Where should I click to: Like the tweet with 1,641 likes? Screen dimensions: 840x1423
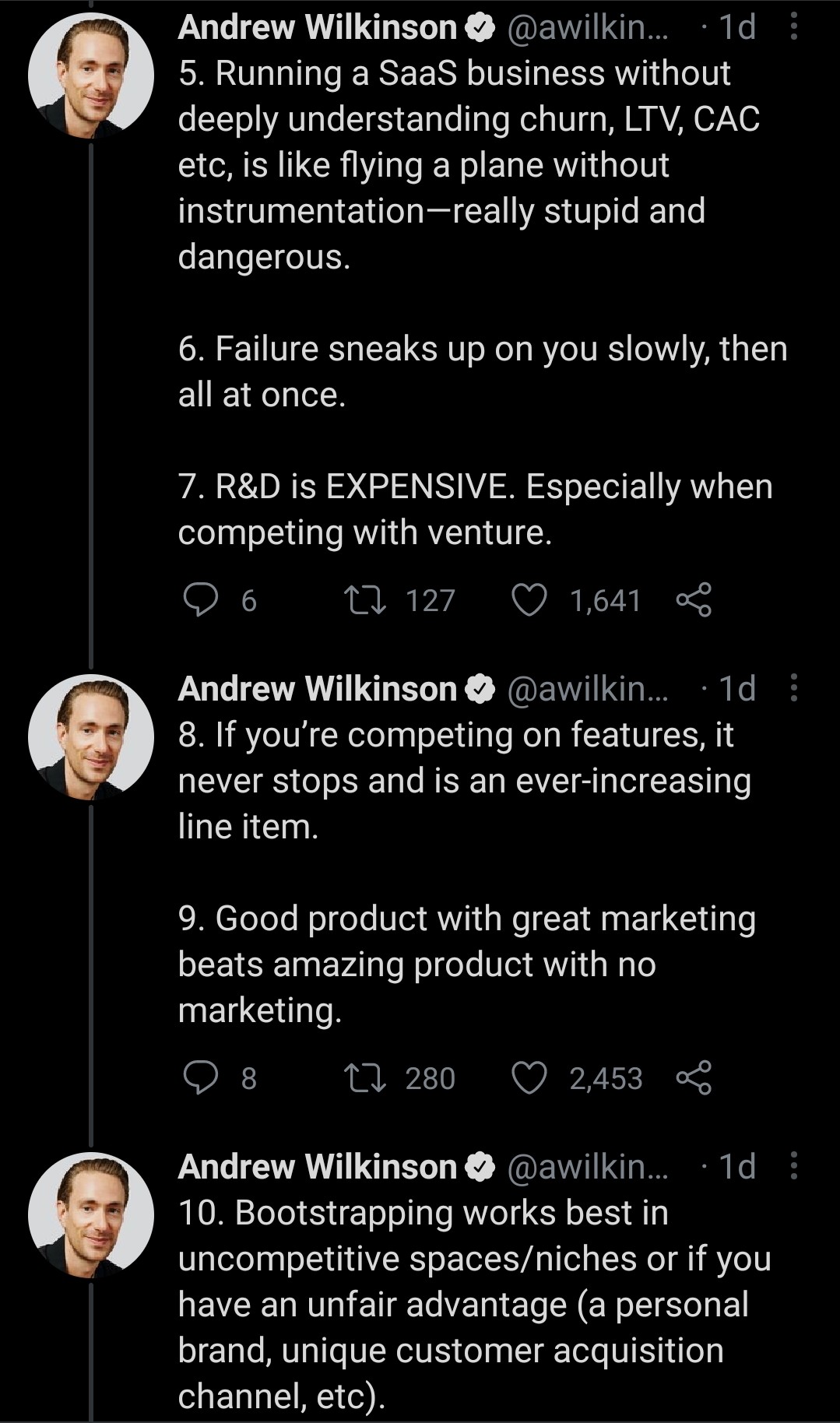(x=529, y=600)
